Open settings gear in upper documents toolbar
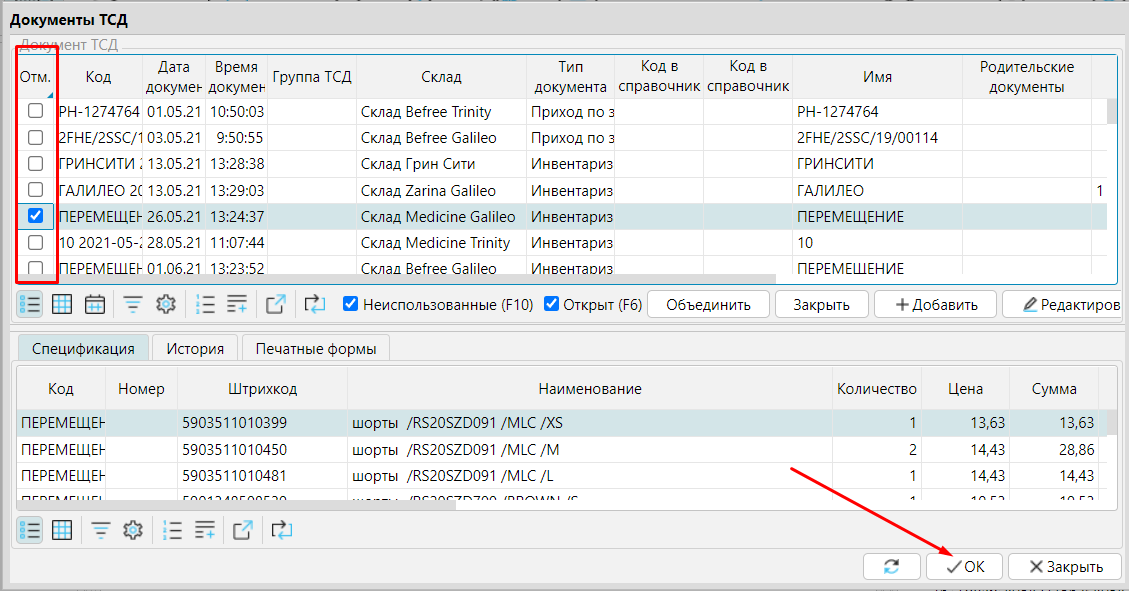The image size is (1129, 591). click(x=165, y=305)
